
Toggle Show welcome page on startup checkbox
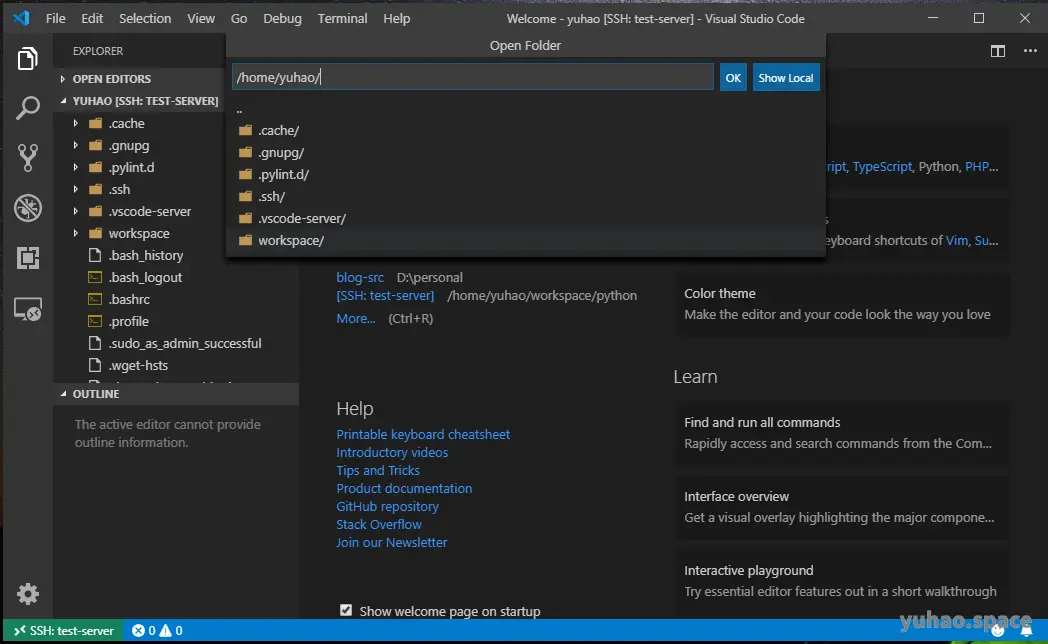pyautogui.click(x=346, y=610)
